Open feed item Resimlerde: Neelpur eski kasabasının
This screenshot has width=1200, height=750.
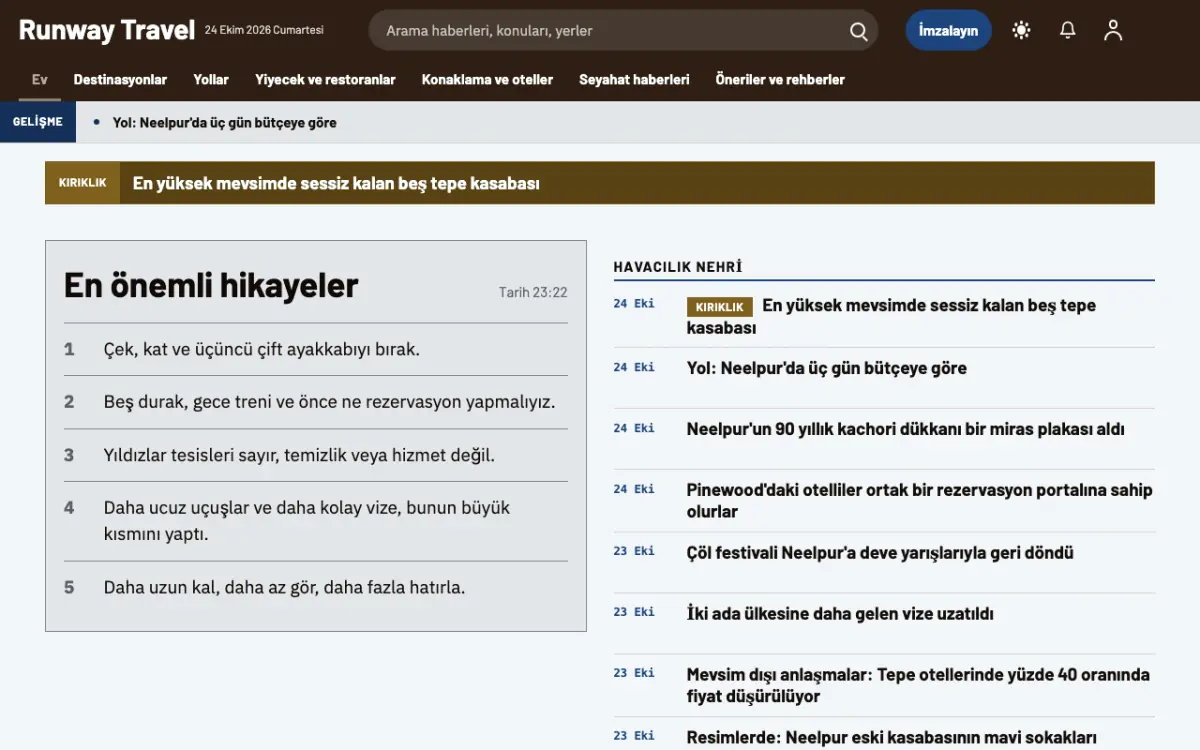[x=892, y=738]
